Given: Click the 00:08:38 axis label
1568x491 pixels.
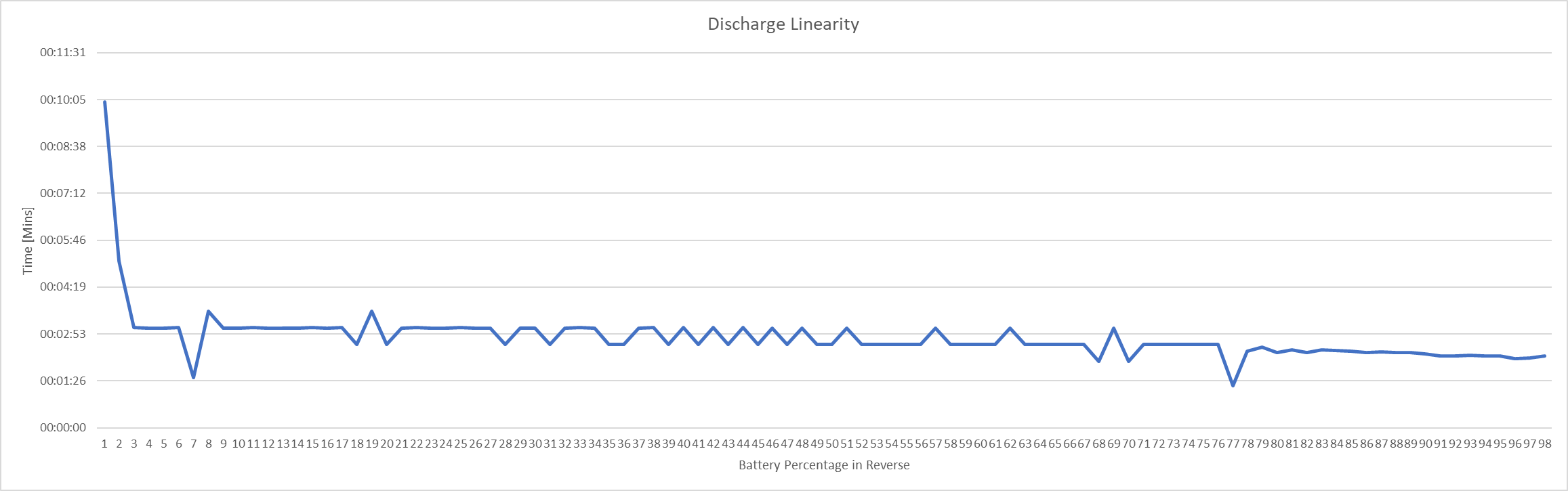Looking at the screenshot, I should pyautogui.click(x=63, y=146).
